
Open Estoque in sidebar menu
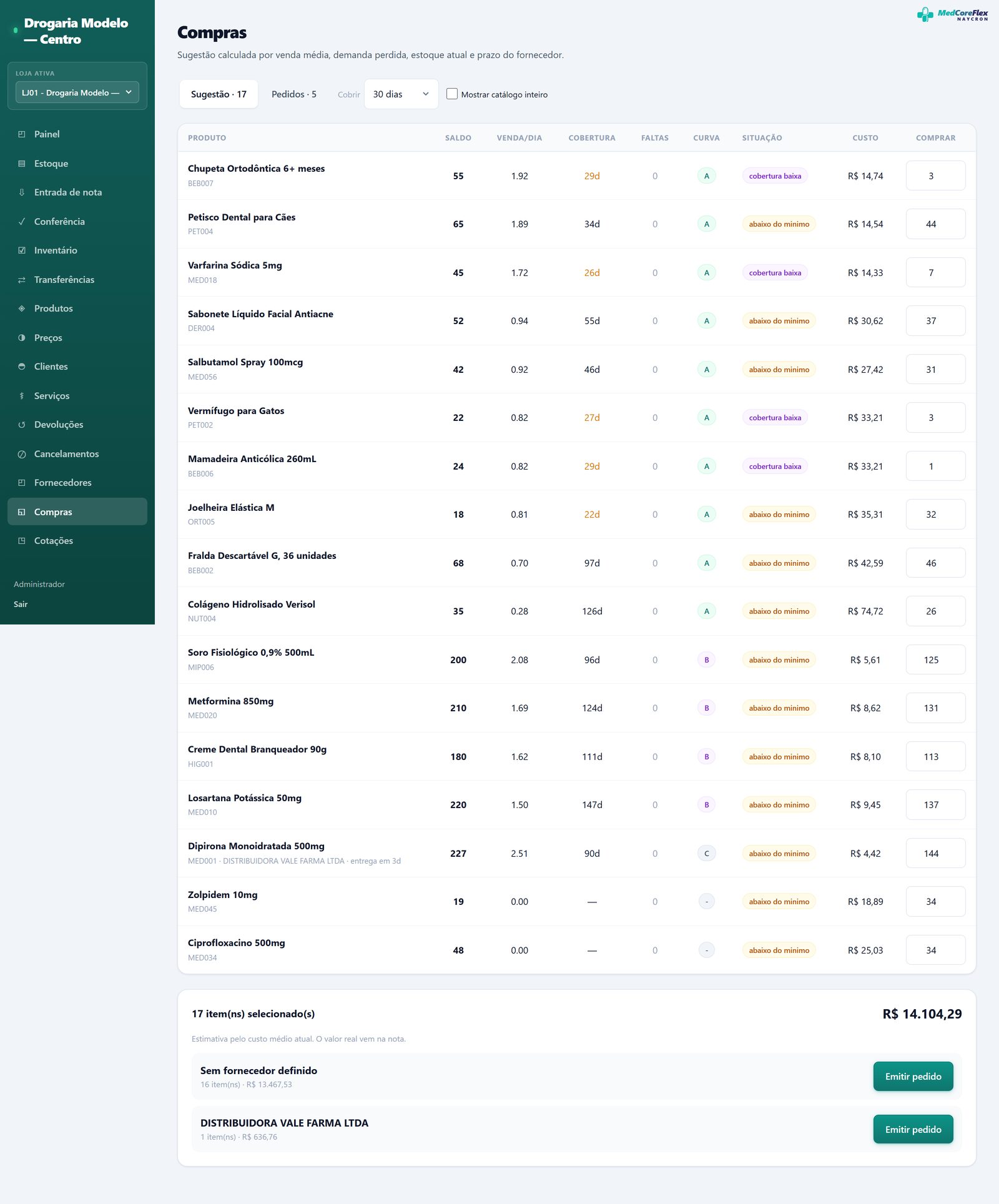tap(77, 164)
